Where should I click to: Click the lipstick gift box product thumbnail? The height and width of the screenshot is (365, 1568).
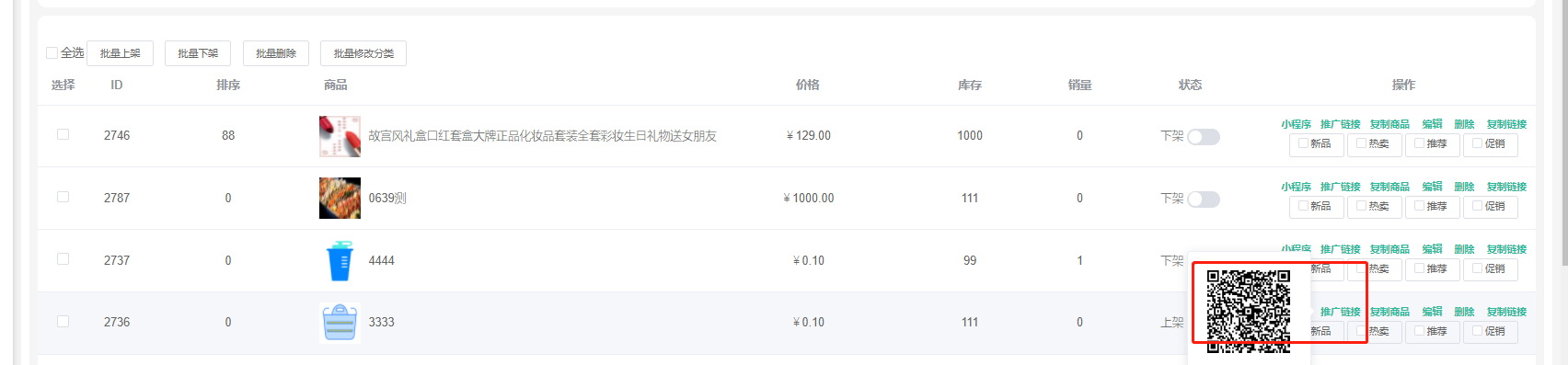click(340, 136)
